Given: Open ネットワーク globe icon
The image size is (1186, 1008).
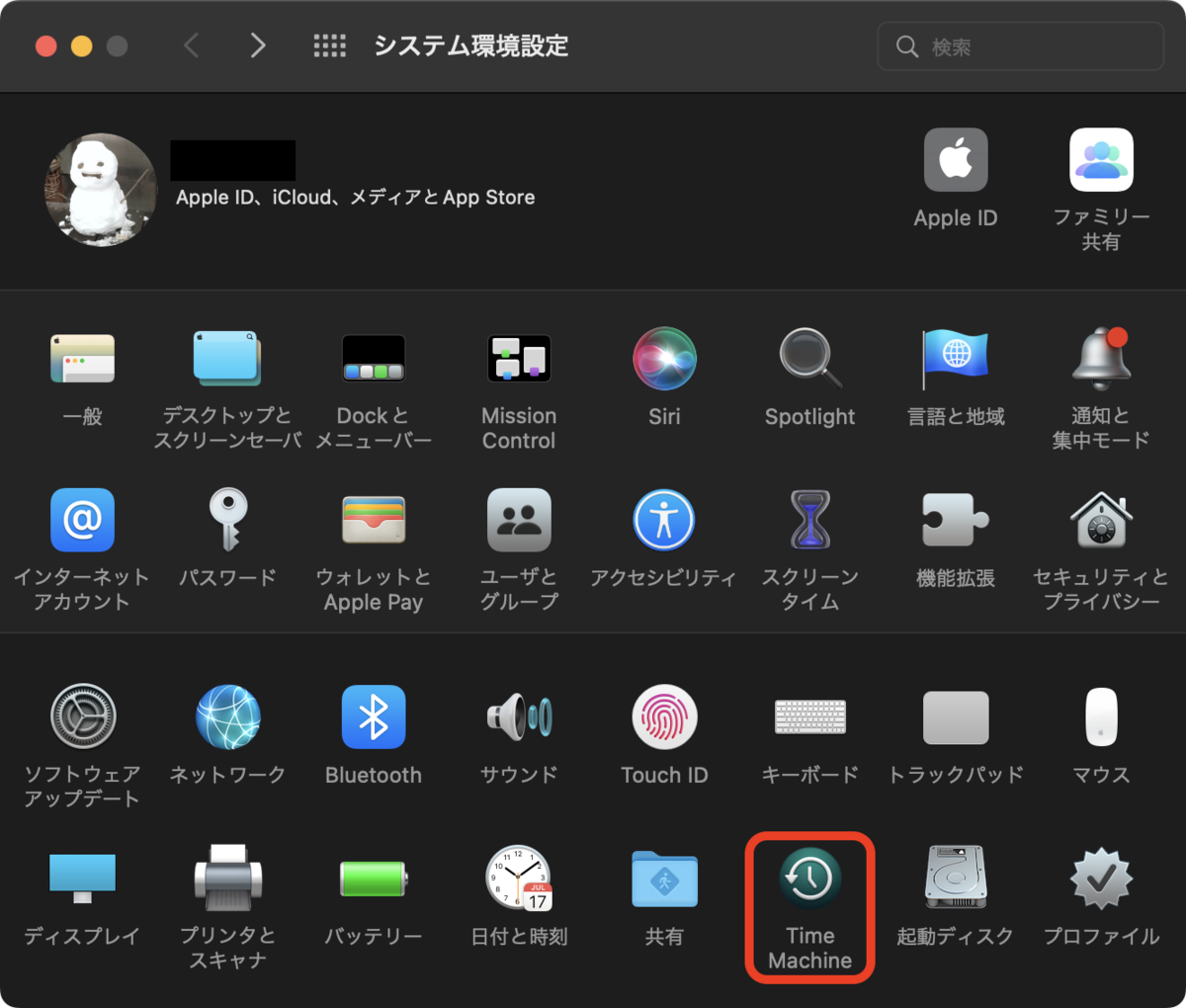Looking at the screenshot, I should pyautogui.click(x=227, y=716).
